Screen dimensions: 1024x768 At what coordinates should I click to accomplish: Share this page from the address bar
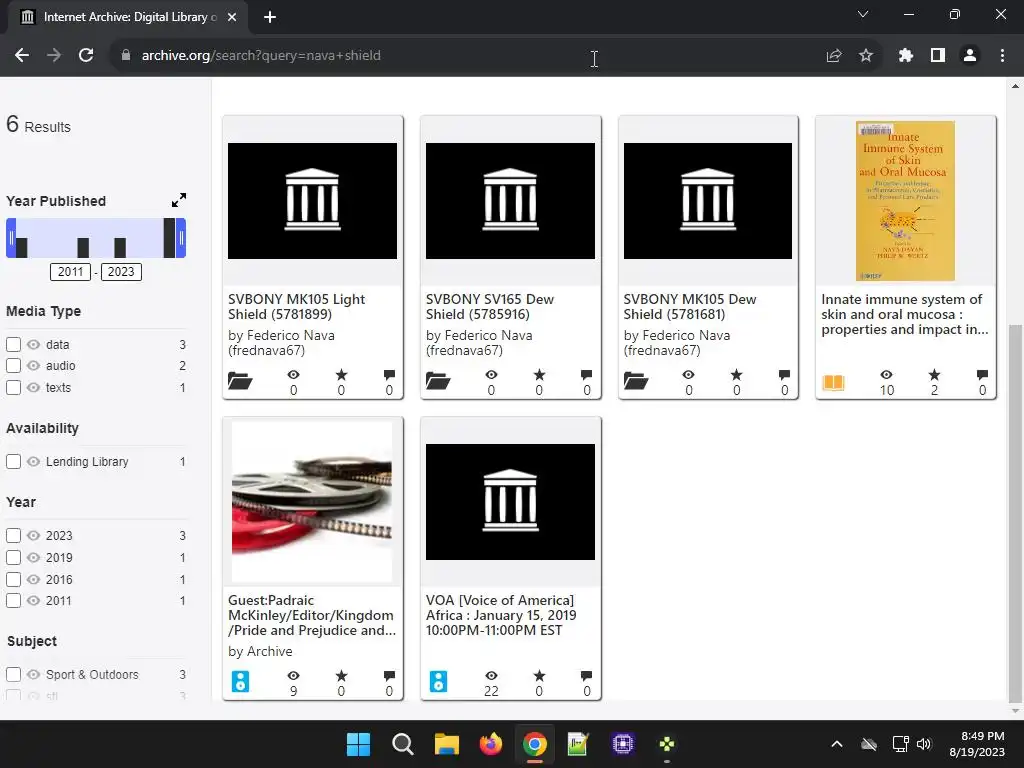point(834,56)
